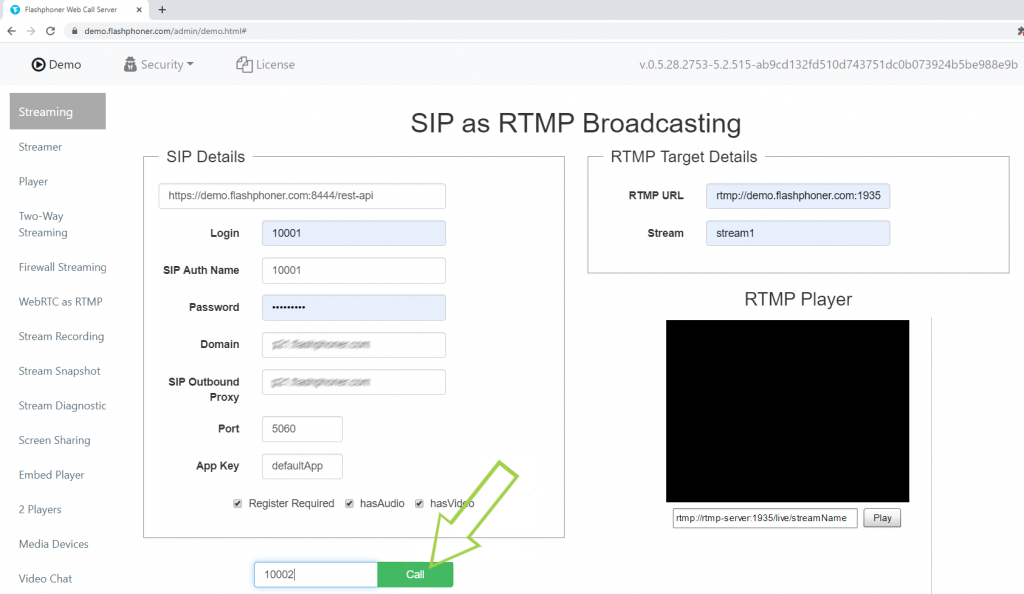Open the Two-Way Streaming example

tap(43, 224)
